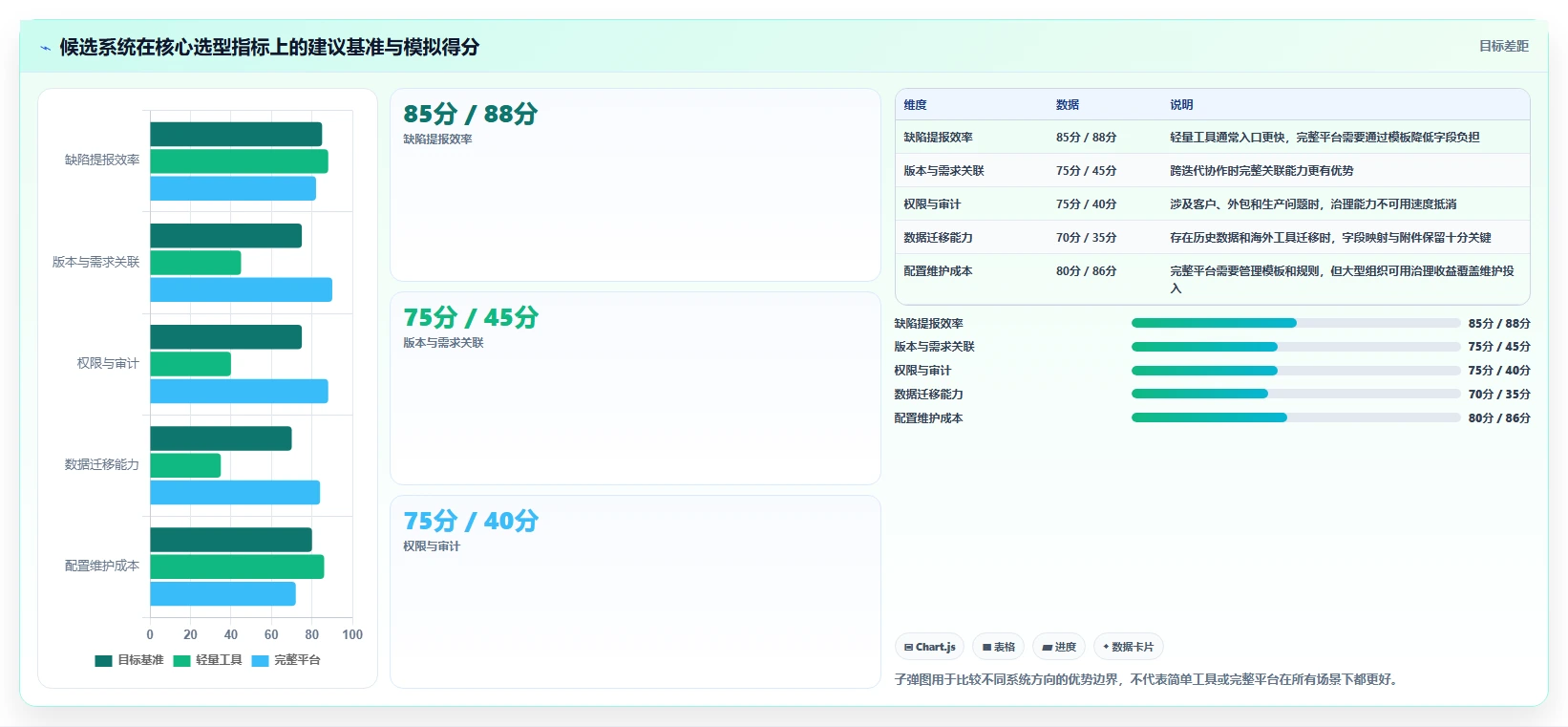The width and height of the screenshot is (1568, 727).
Task: Select table row 配置维护成本
Action: tap(1212, 279)
